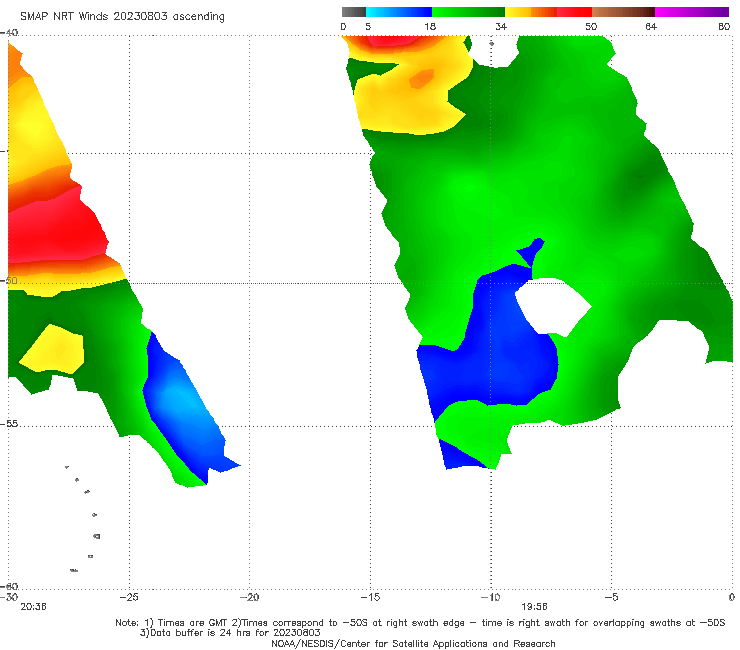
Task: Click the 'Note: 1) Times are GMT' line
Action: (x=420, y=623)
